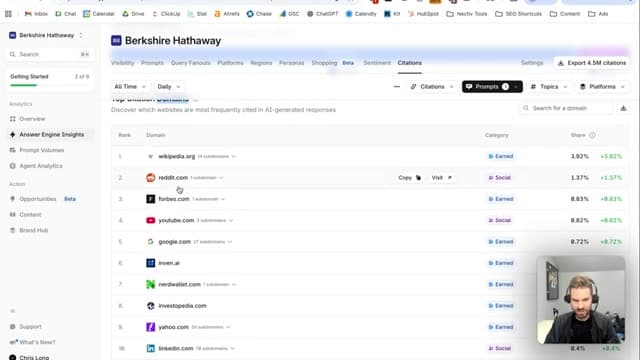Click the Berkshire Hathaway logo icon in header
The height and width of the screenshot is (360, 640).
(x=116, y=40)
